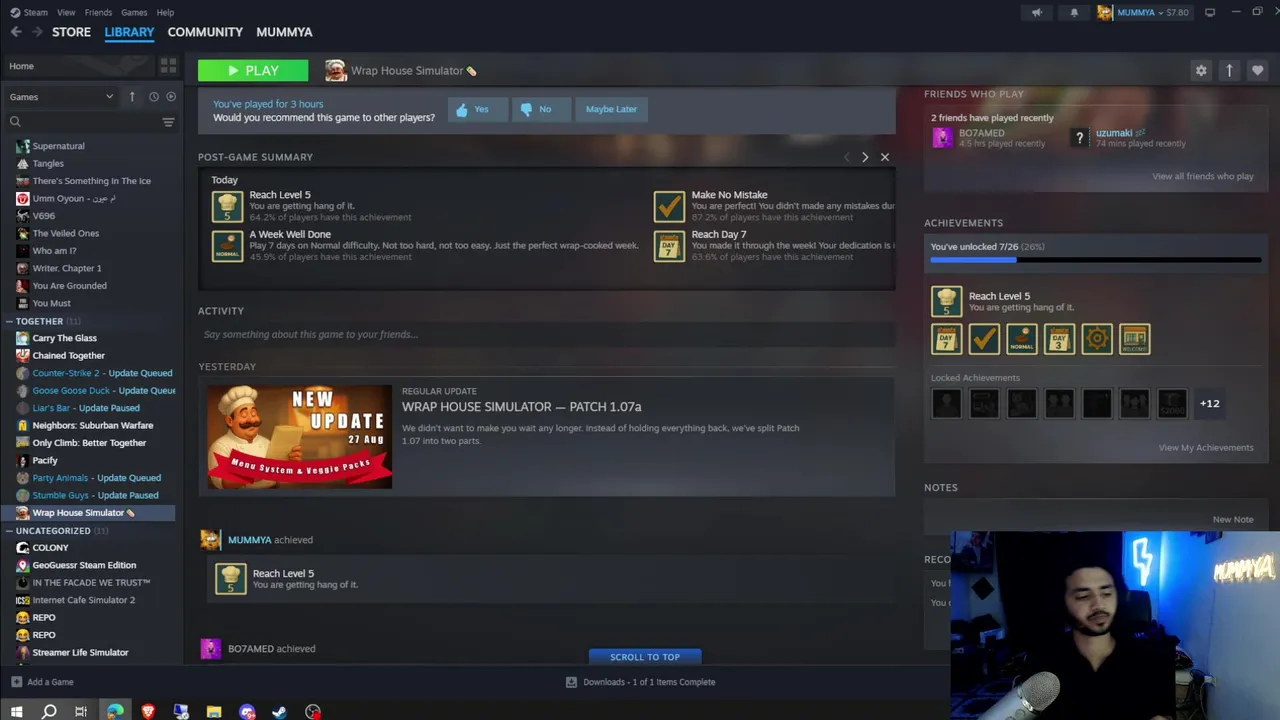Open the Friends menu
The width and height of the screenshot is (1280, 720).
coord(98,12)
